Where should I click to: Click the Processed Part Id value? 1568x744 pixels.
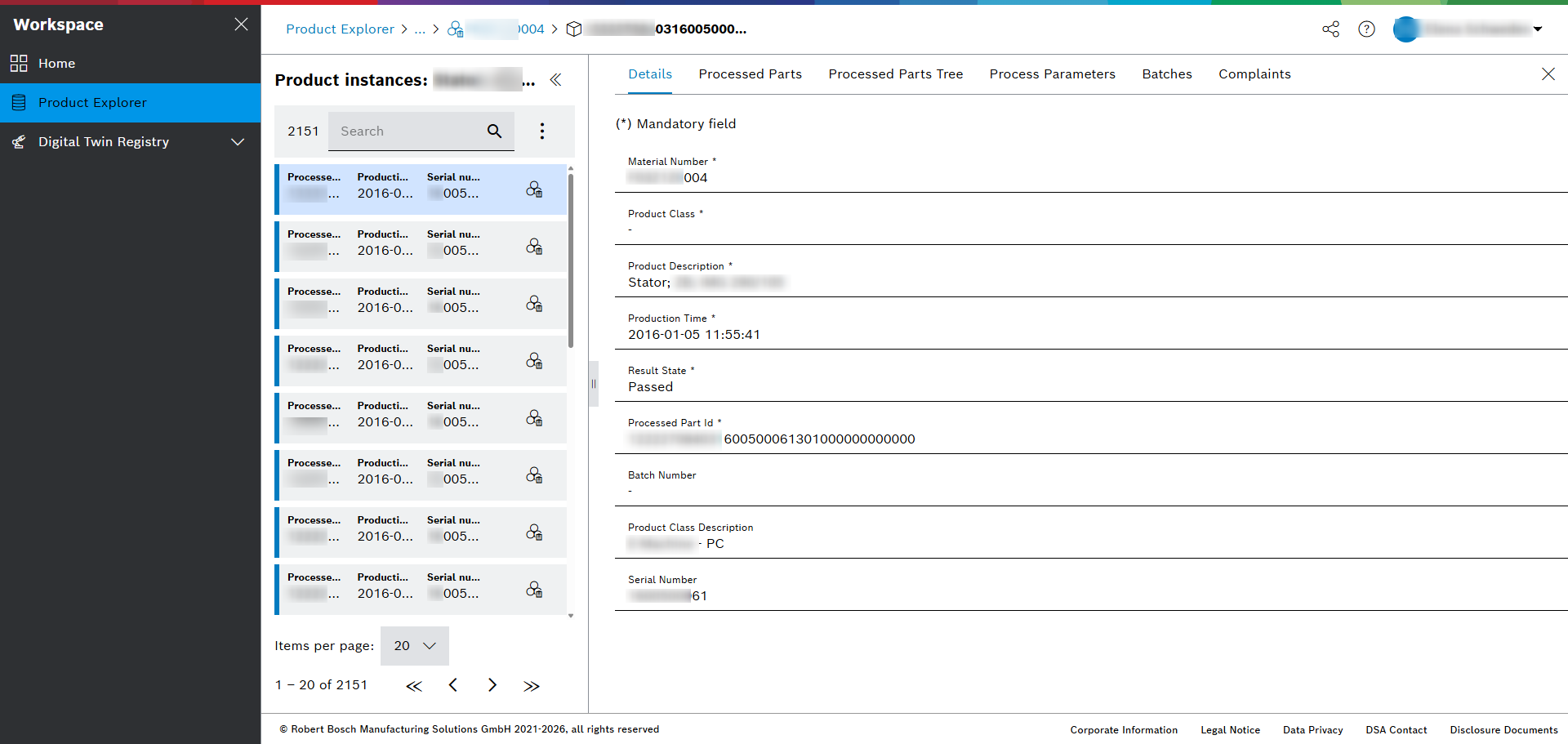(x=772, y=439)
